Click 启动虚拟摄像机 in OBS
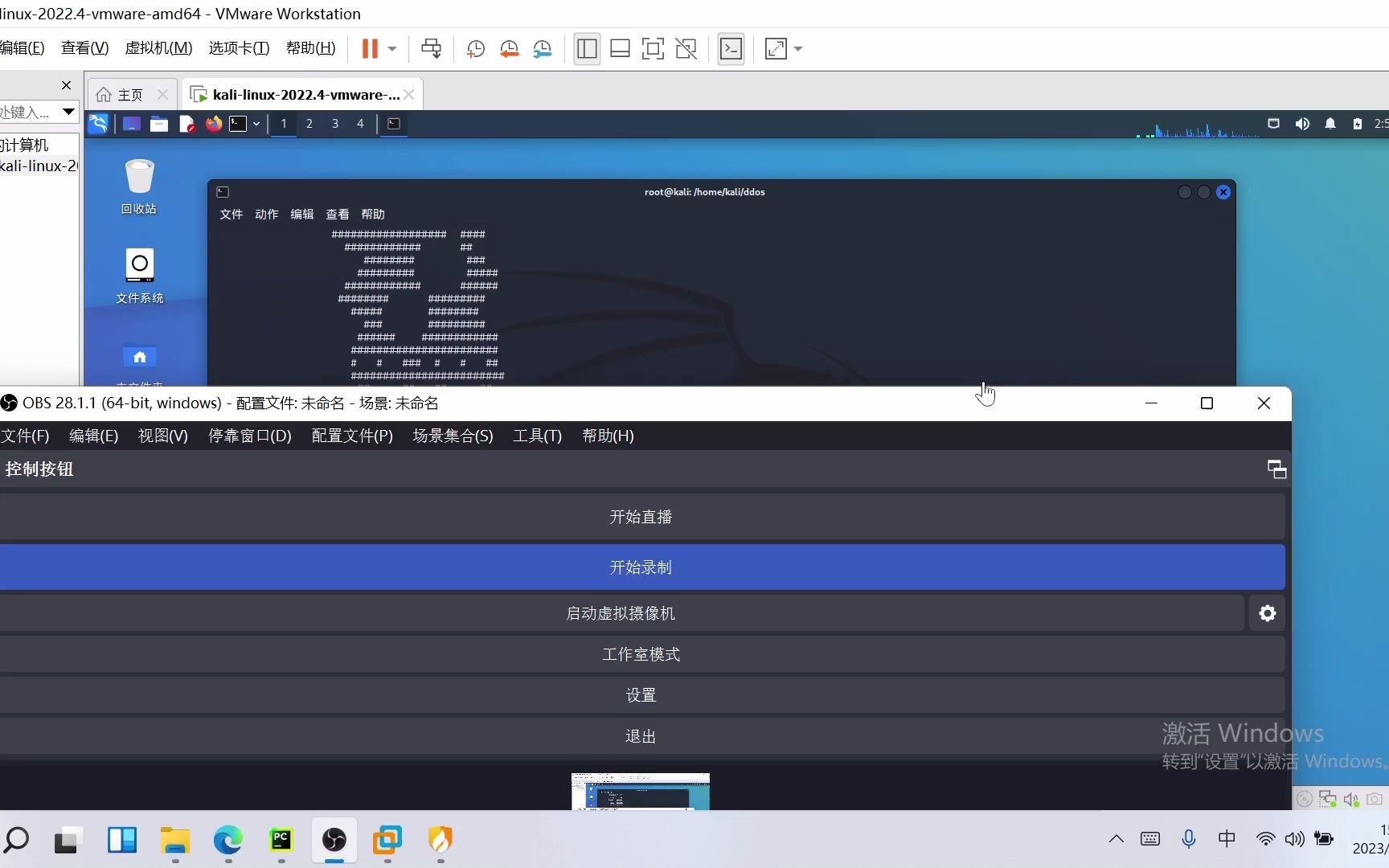Image resolution: width=1389 pixels, height=868 pixels. point(621,613)
